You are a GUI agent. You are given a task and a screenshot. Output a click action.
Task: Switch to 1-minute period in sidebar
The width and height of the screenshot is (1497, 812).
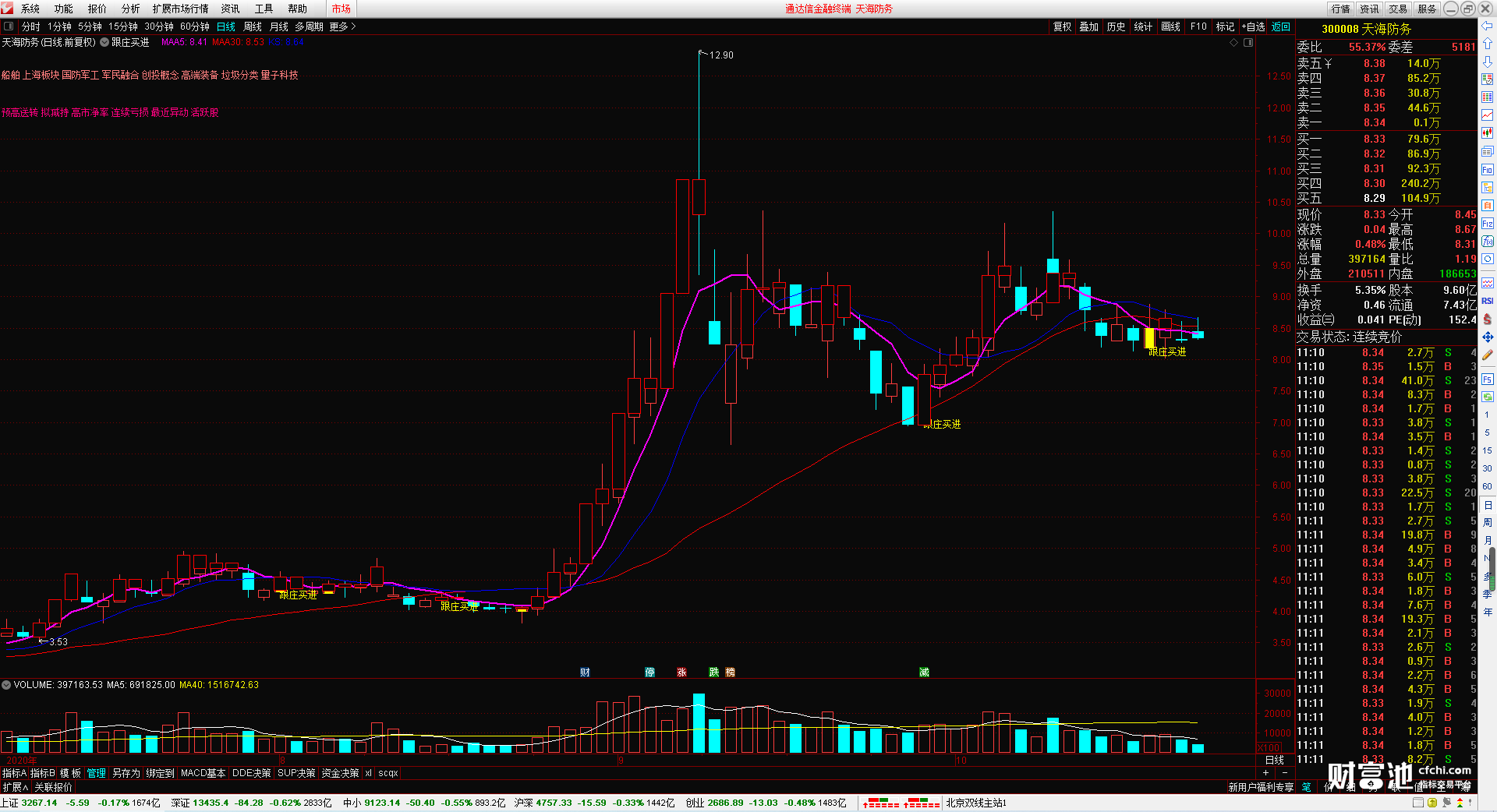1487,415
